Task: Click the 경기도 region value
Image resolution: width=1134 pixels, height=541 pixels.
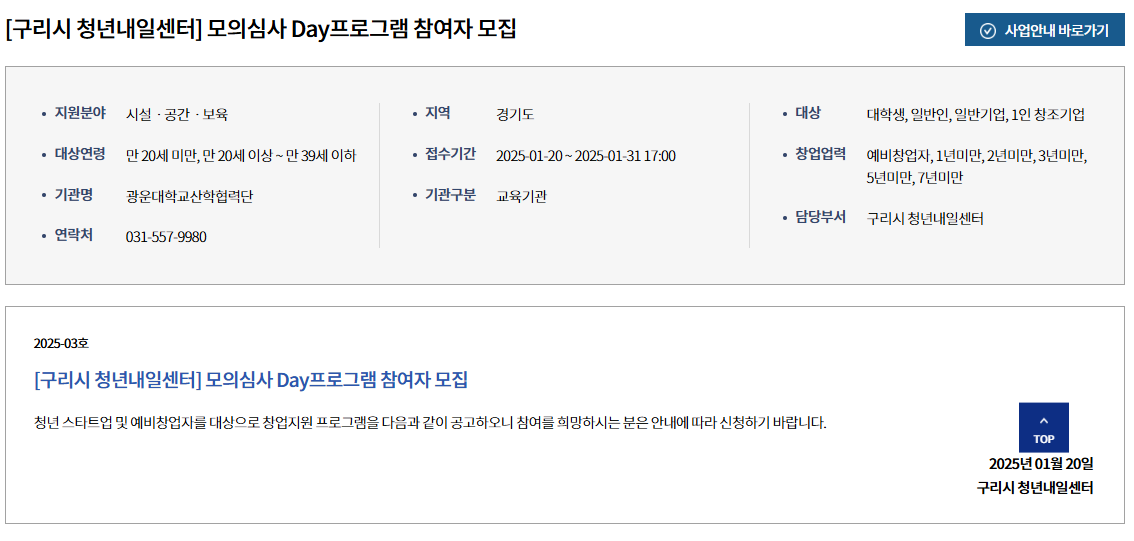Action: coord(515,114)
